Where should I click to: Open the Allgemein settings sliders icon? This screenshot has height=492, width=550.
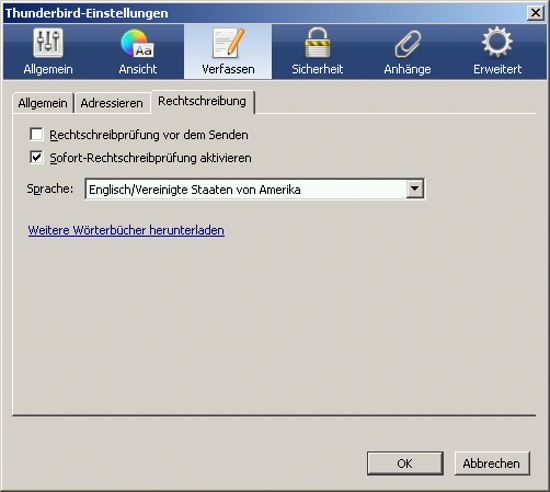pyautogui.click(x=48, y=43)
